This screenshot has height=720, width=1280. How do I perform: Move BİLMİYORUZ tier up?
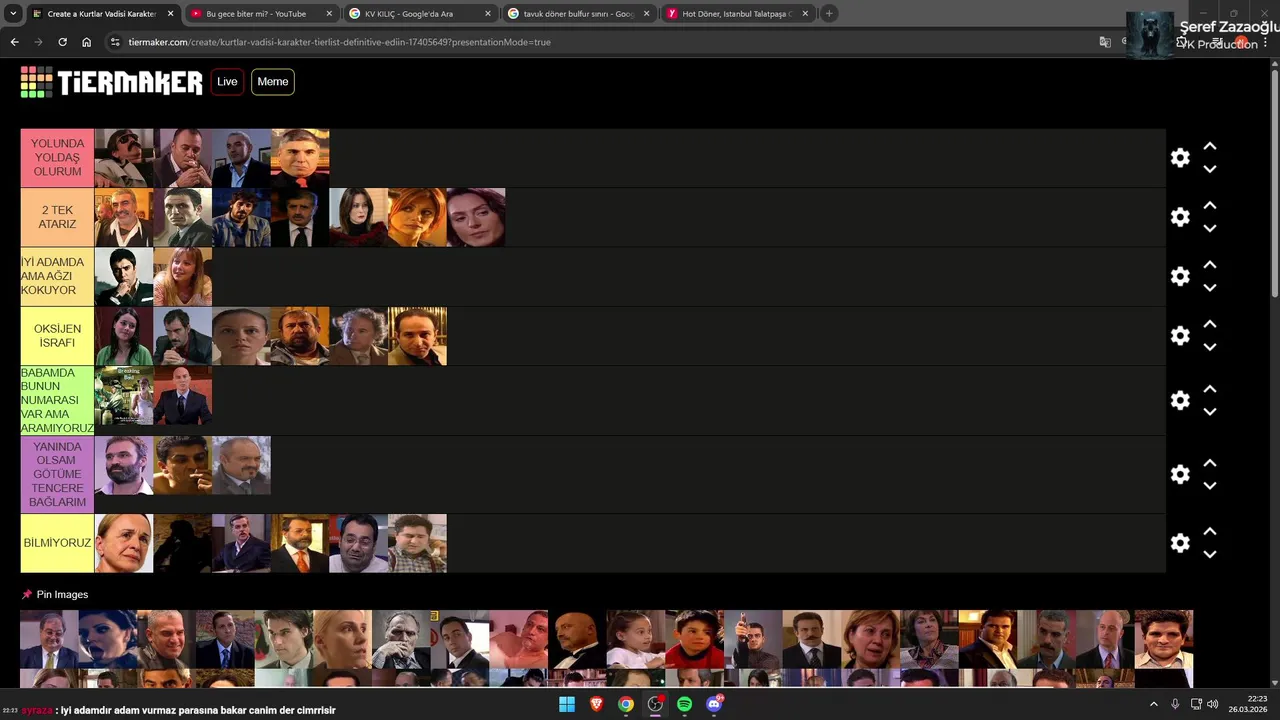click(1210, 531)
